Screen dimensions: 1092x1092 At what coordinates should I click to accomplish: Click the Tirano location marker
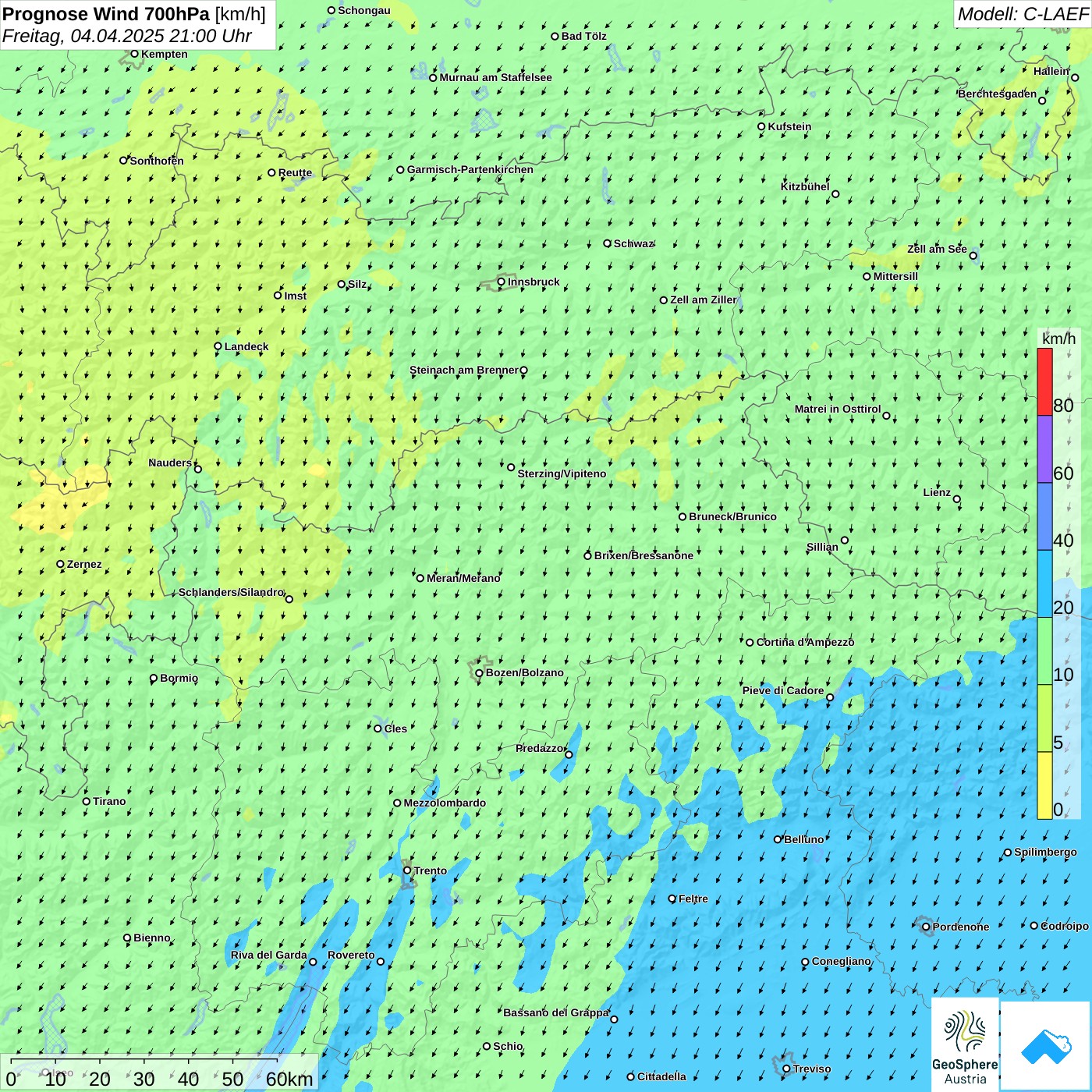pos(87,801)
